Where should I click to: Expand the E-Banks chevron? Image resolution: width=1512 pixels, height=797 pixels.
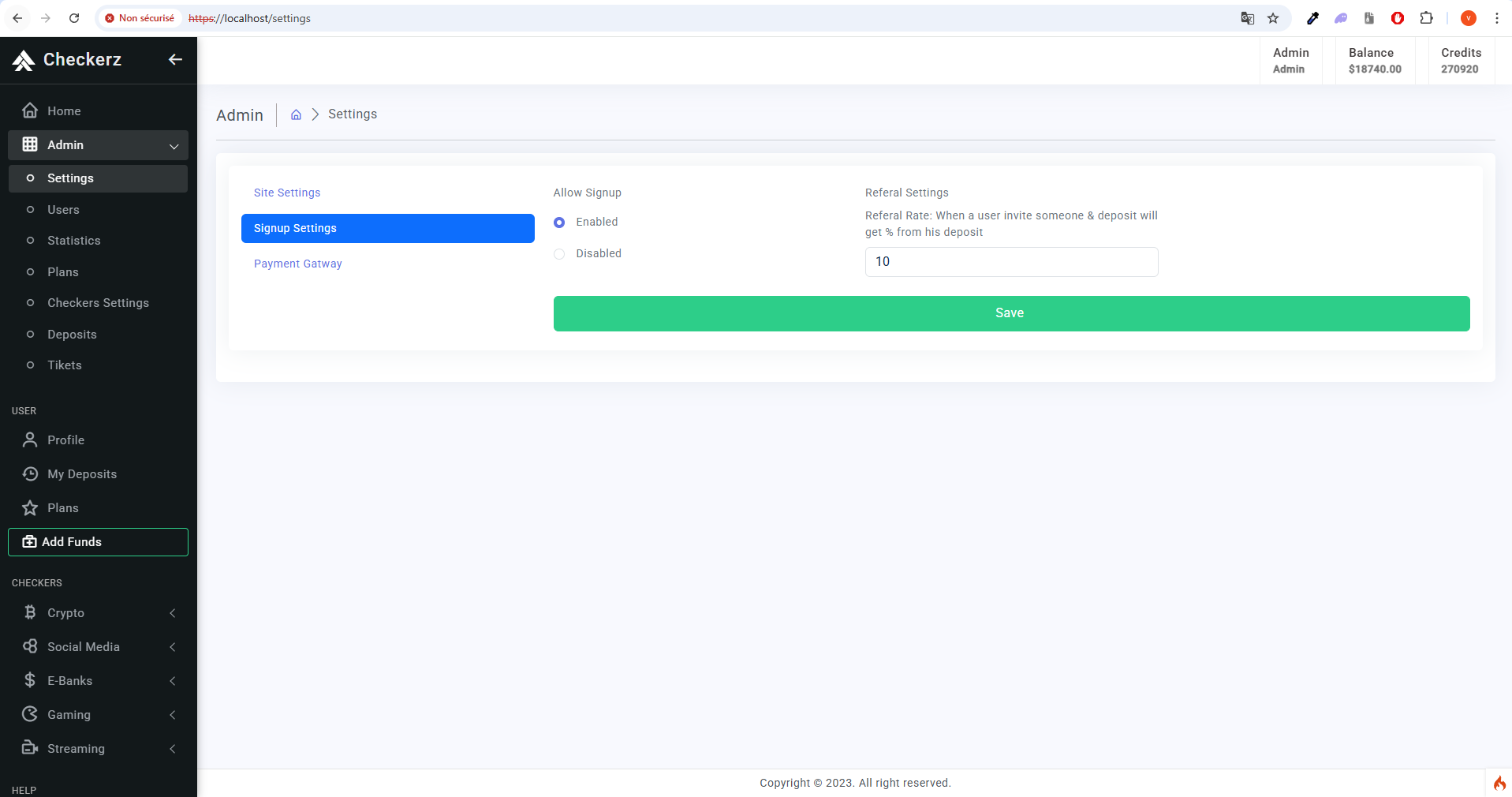click(x=173, y=681)
